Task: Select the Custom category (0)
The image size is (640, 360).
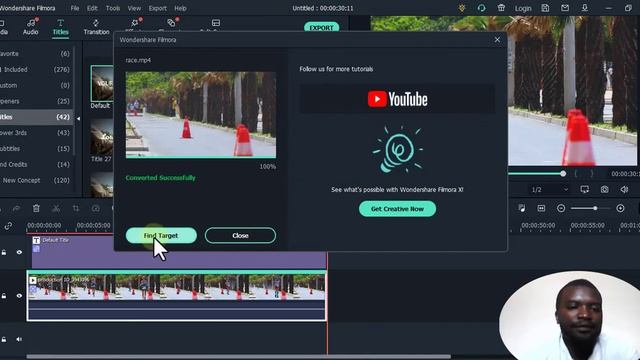Action: [36, 85]
